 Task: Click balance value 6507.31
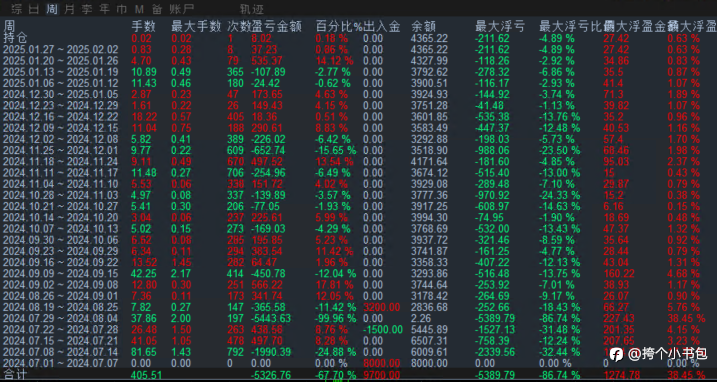[x=429, y=340]
